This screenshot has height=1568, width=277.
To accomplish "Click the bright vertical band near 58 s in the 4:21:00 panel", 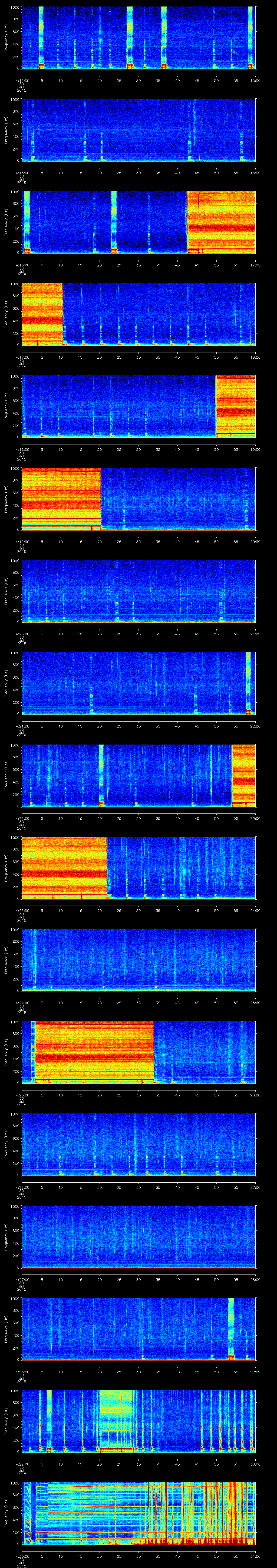I will pos(248,683).
